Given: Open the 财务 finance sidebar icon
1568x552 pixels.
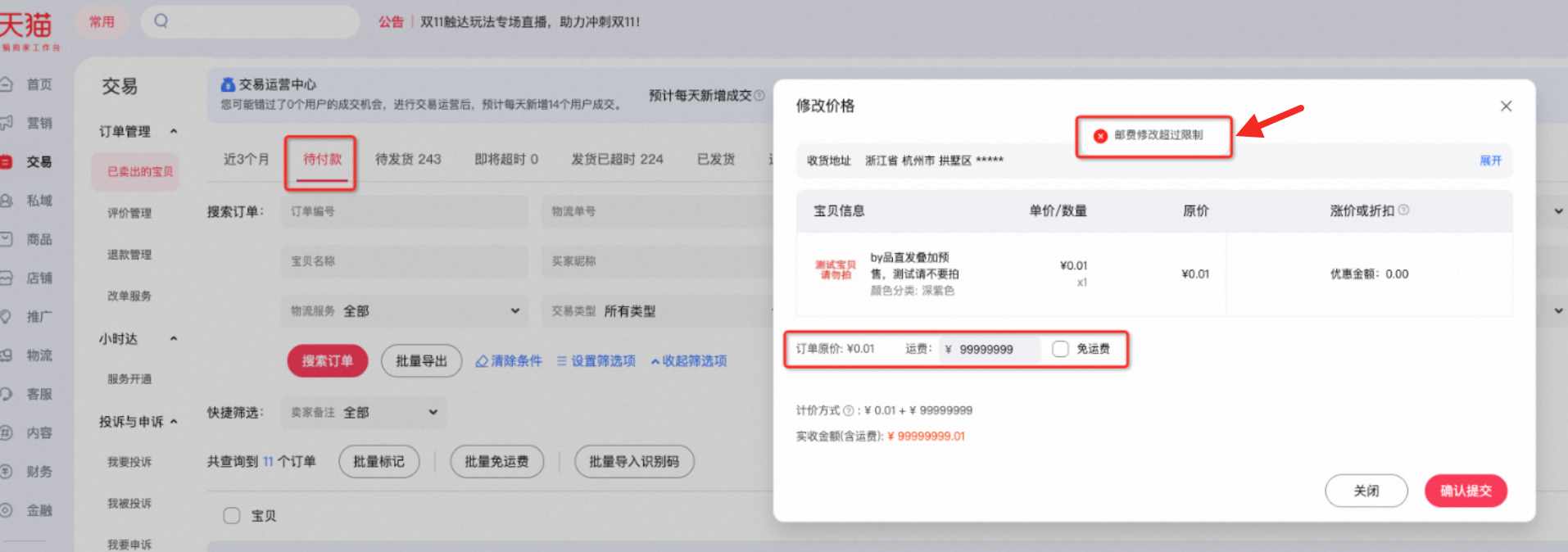Looking at the screenshot, I should click(6, 472).
